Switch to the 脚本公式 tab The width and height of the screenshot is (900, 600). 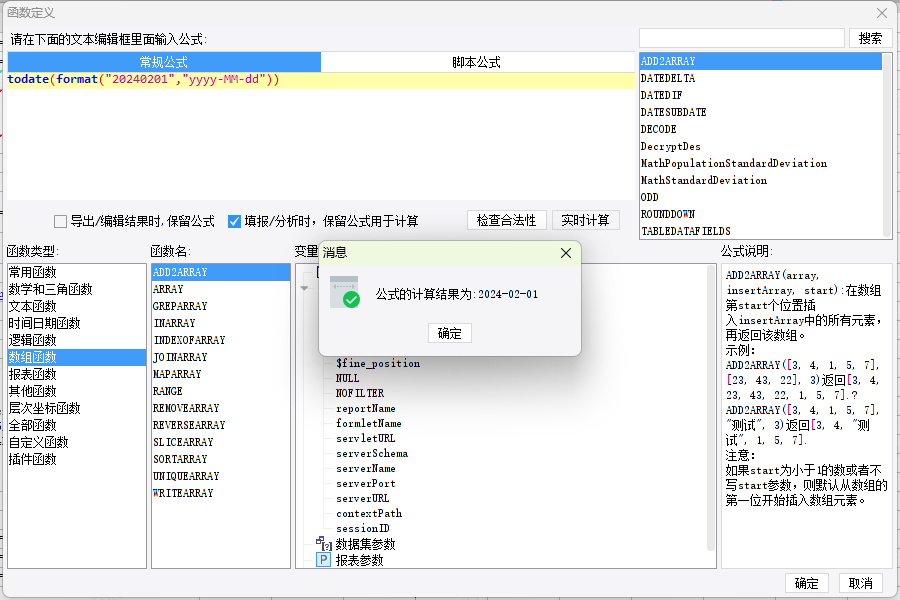click(x=476, y=62)
